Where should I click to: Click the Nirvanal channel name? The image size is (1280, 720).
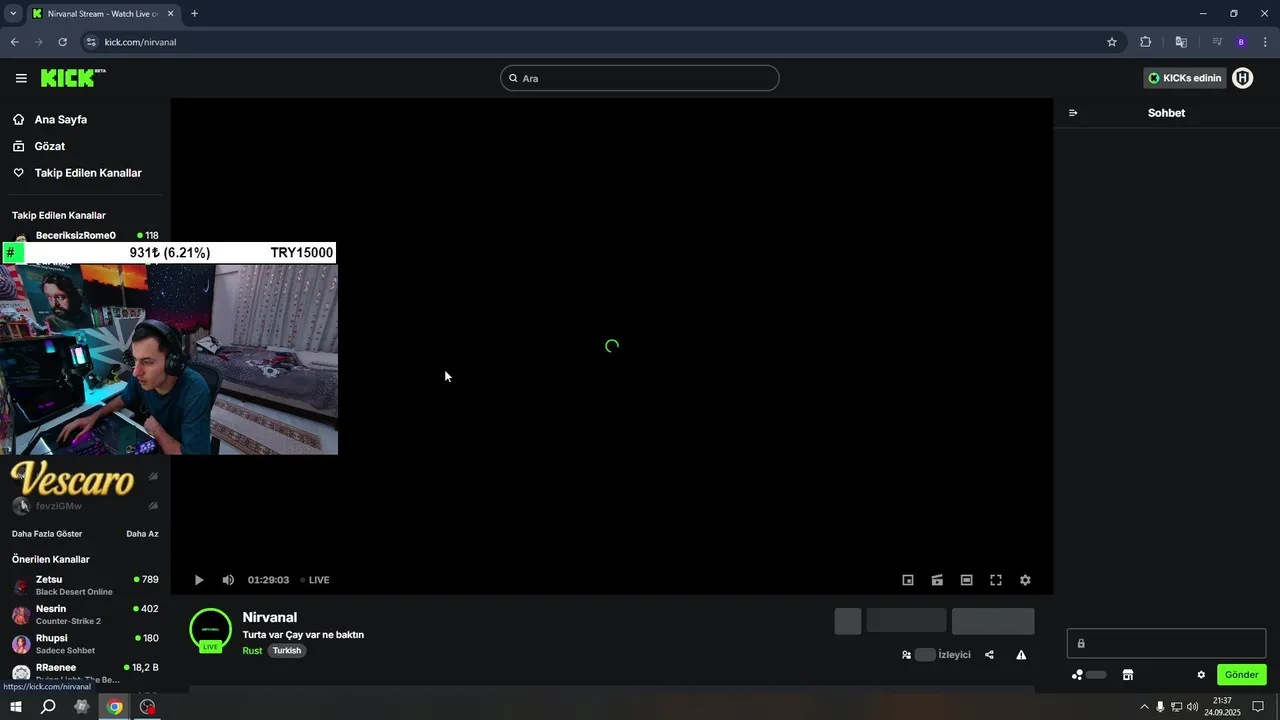pos(270,617)
